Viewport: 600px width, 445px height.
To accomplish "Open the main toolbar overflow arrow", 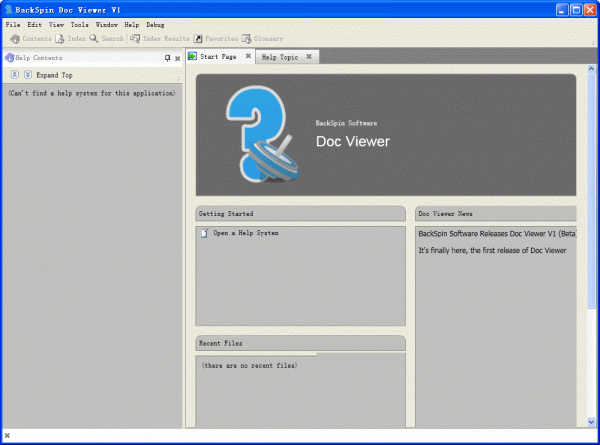I will click(x=593, y=42).
